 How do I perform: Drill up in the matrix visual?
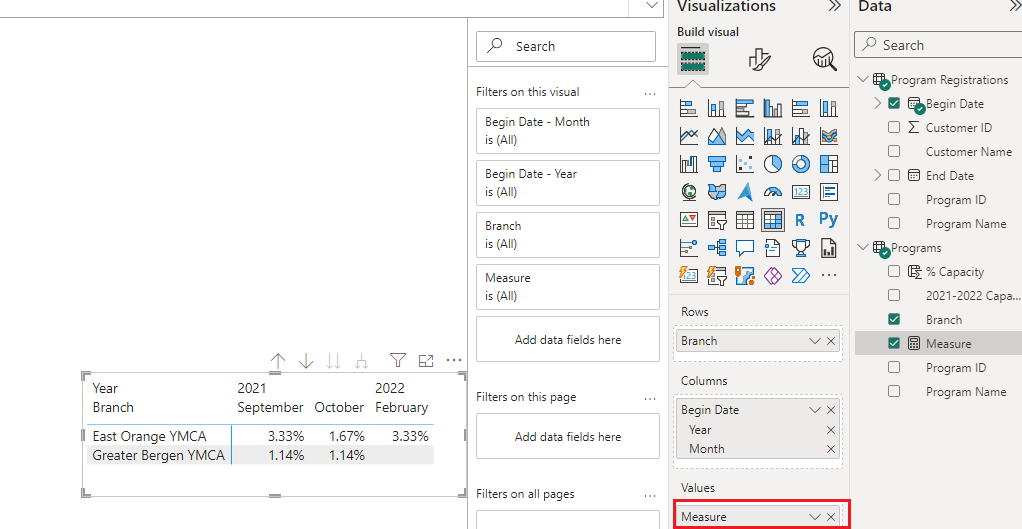[x=278, y=361]
